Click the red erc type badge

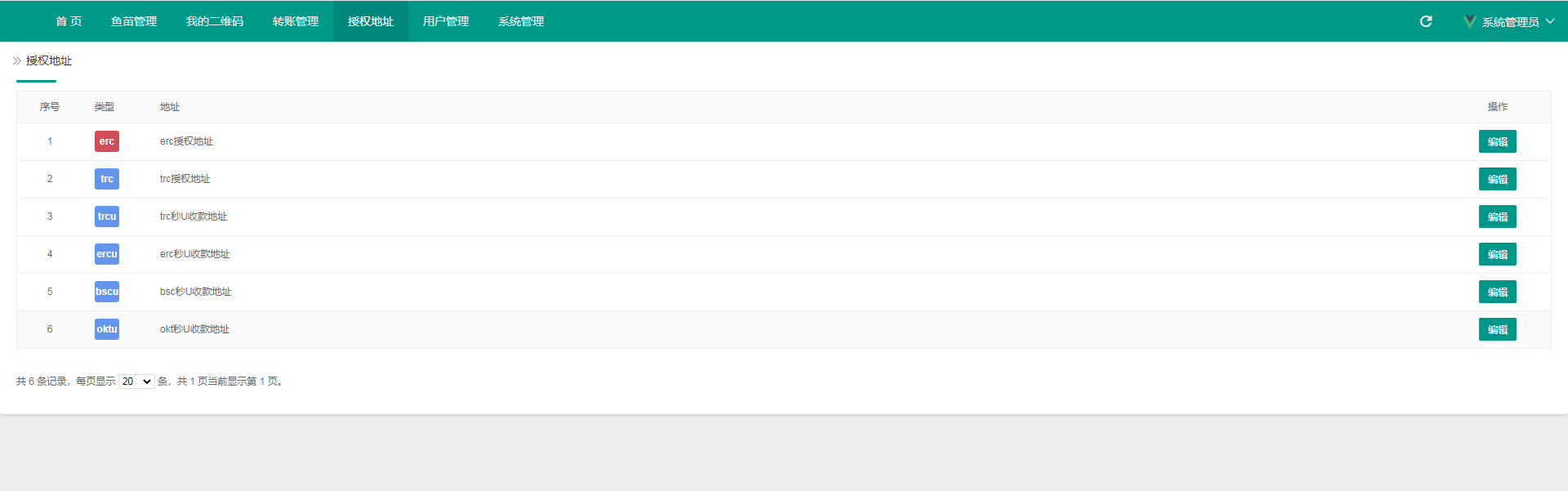click(x=107, y=141)
